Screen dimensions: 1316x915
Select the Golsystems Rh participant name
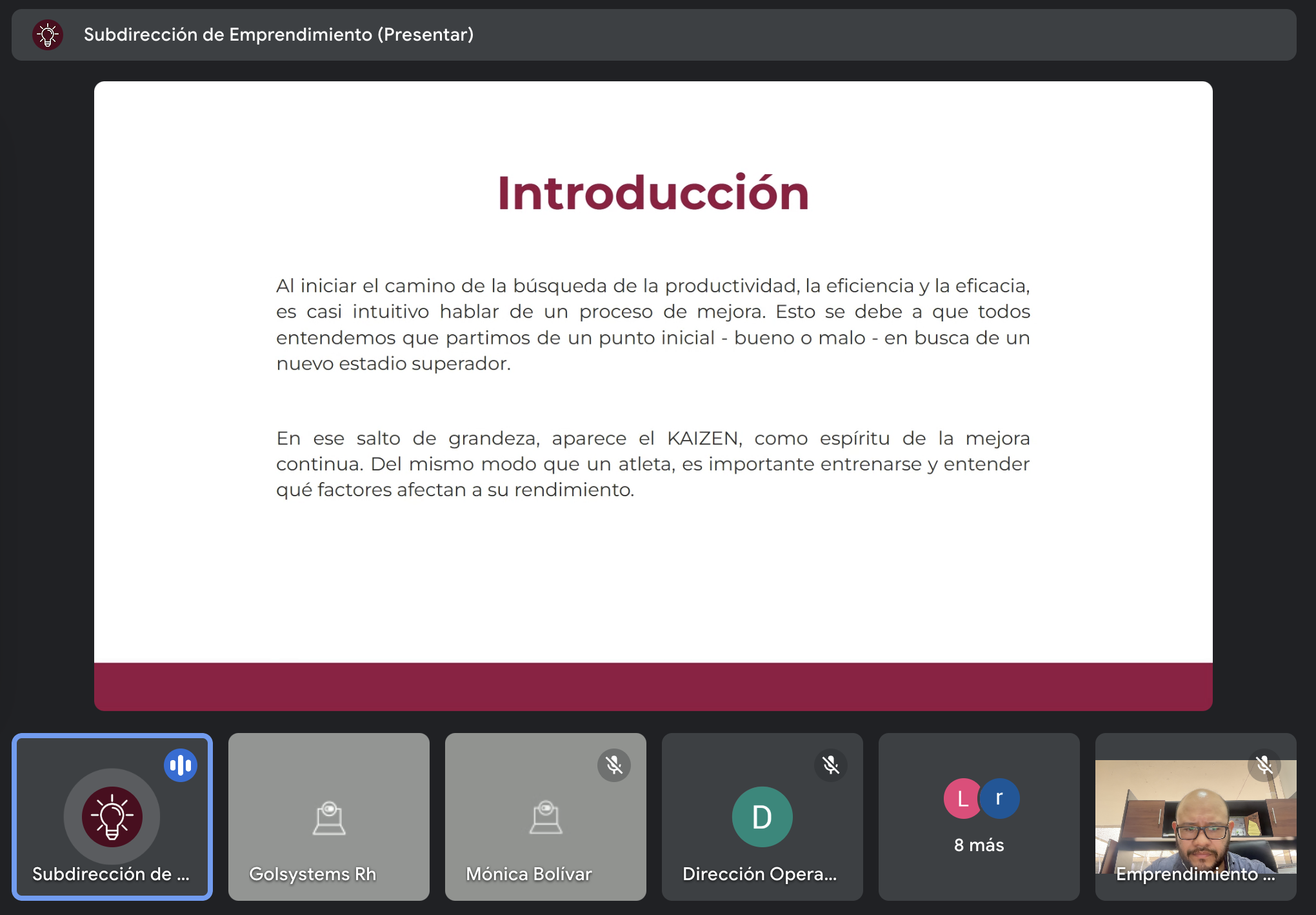coord(313,874)
